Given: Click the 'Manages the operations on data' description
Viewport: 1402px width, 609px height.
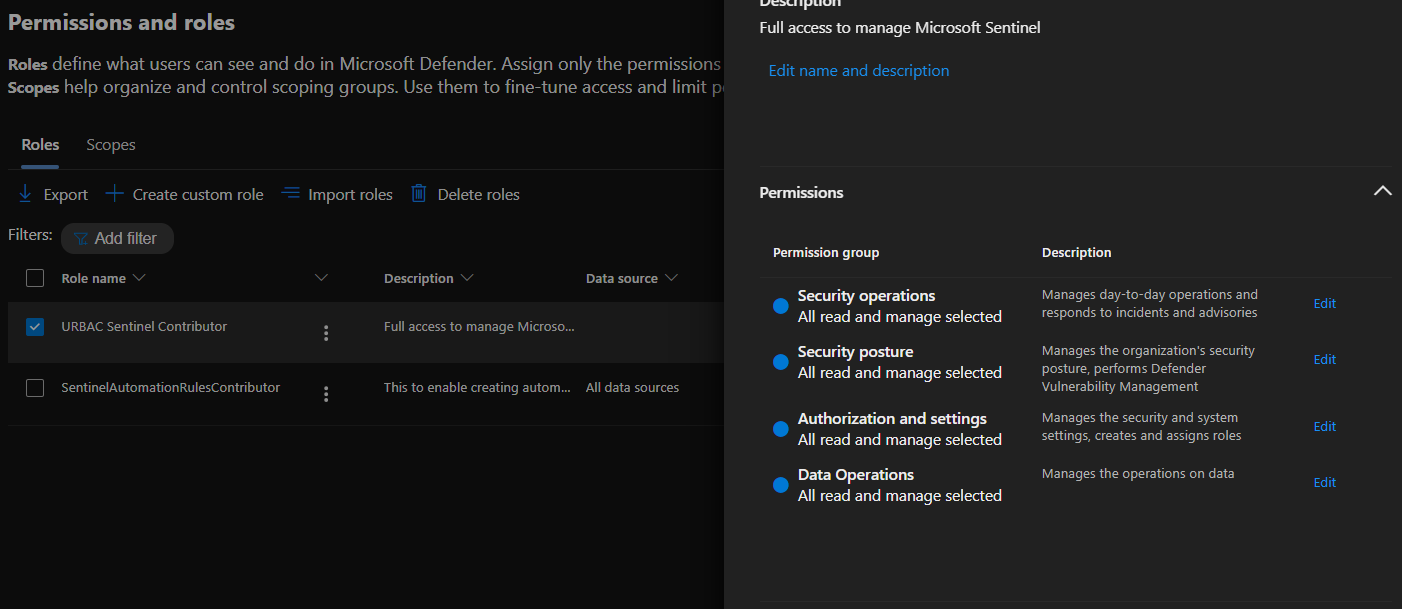Looking at the screenshot, I should click(1138, 473).
